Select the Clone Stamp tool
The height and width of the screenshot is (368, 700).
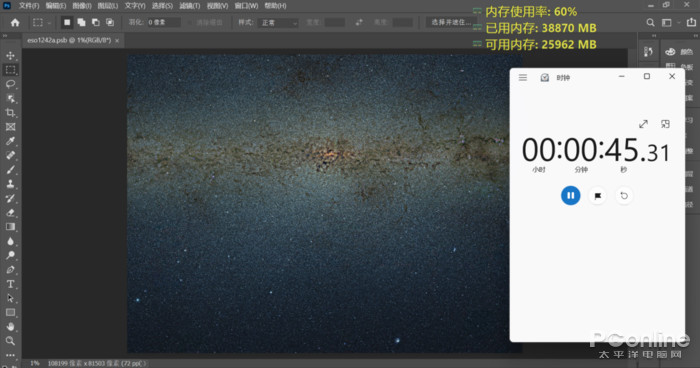pyautogui.click(x=10, y=184)
